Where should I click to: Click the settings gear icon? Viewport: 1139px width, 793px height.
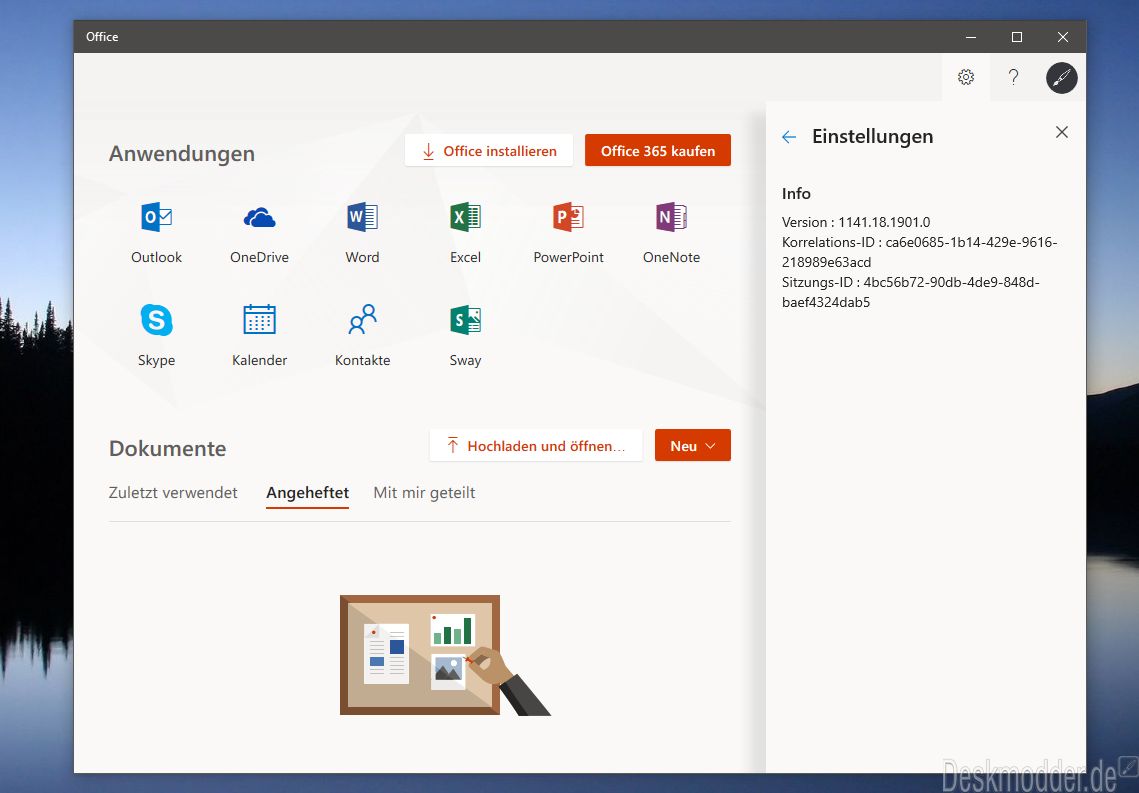coord(965,77)
